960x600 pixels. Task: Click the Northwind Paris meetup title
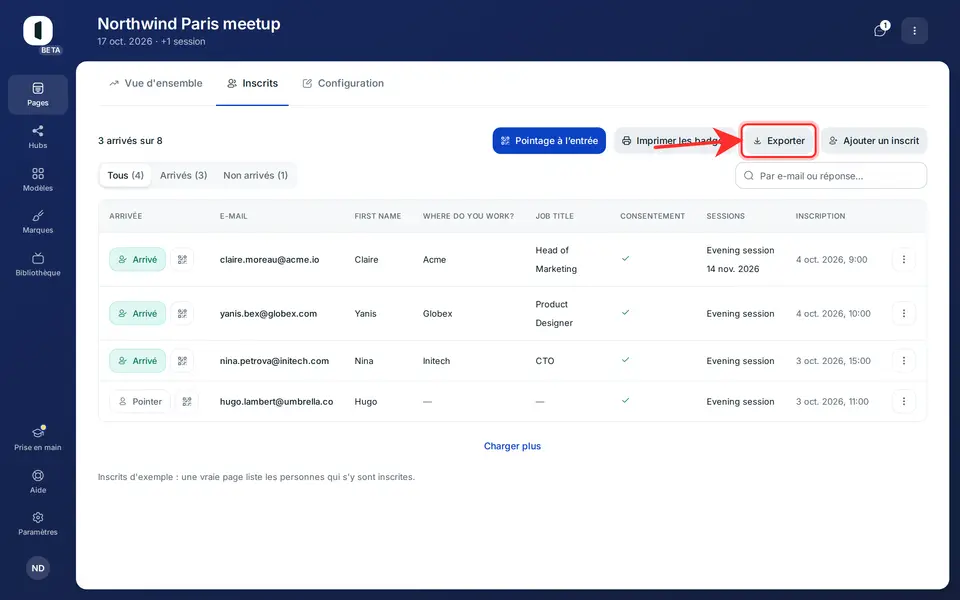pos(189,24)
